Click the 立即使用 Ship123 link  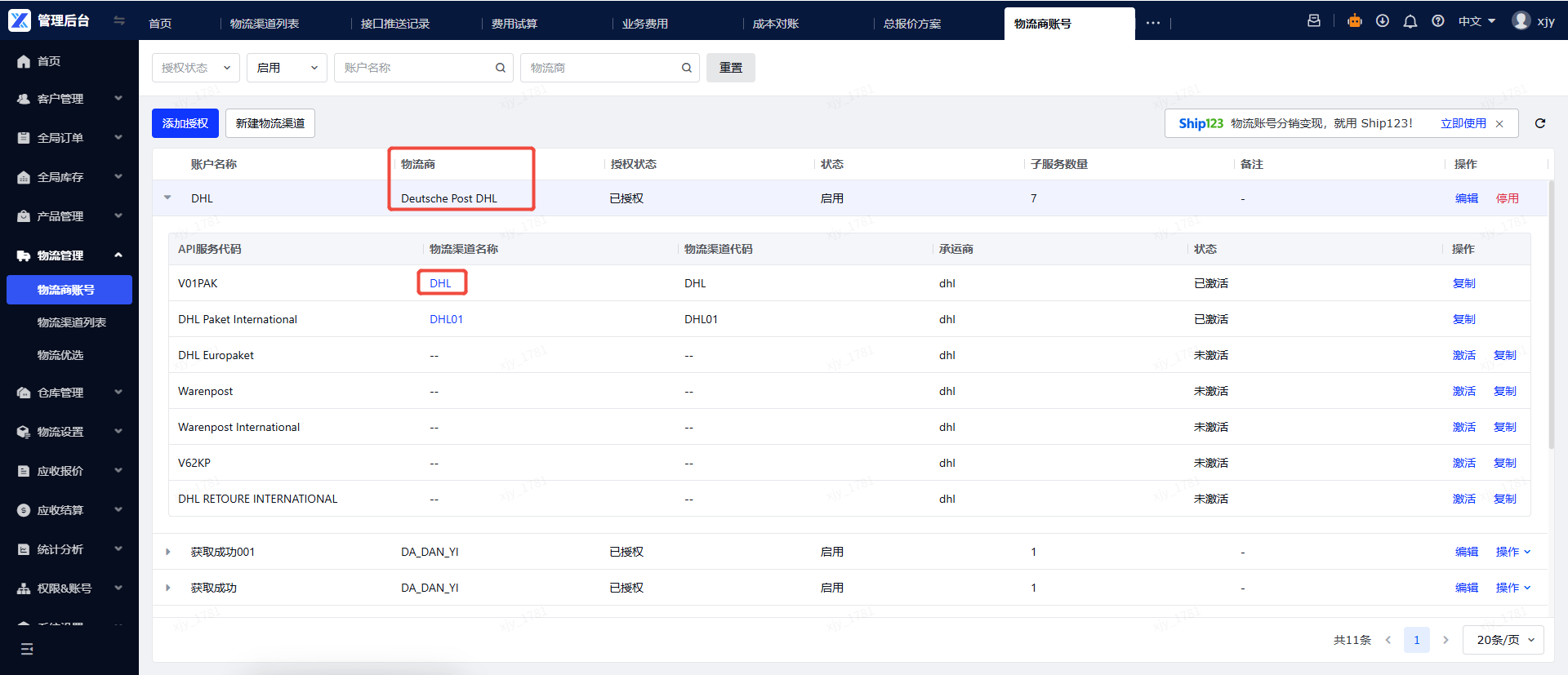[x=1463, y=124]
